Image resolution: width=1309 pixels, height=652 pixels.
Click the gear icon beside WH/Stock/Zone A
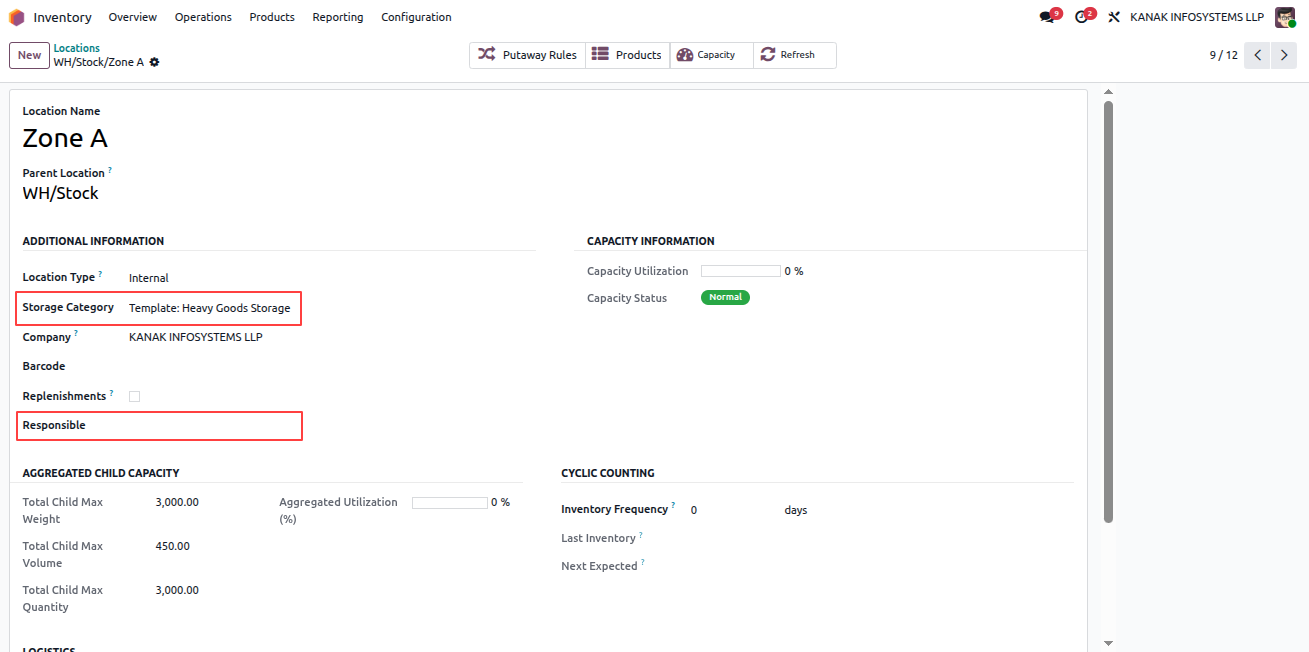coord(155,62)
